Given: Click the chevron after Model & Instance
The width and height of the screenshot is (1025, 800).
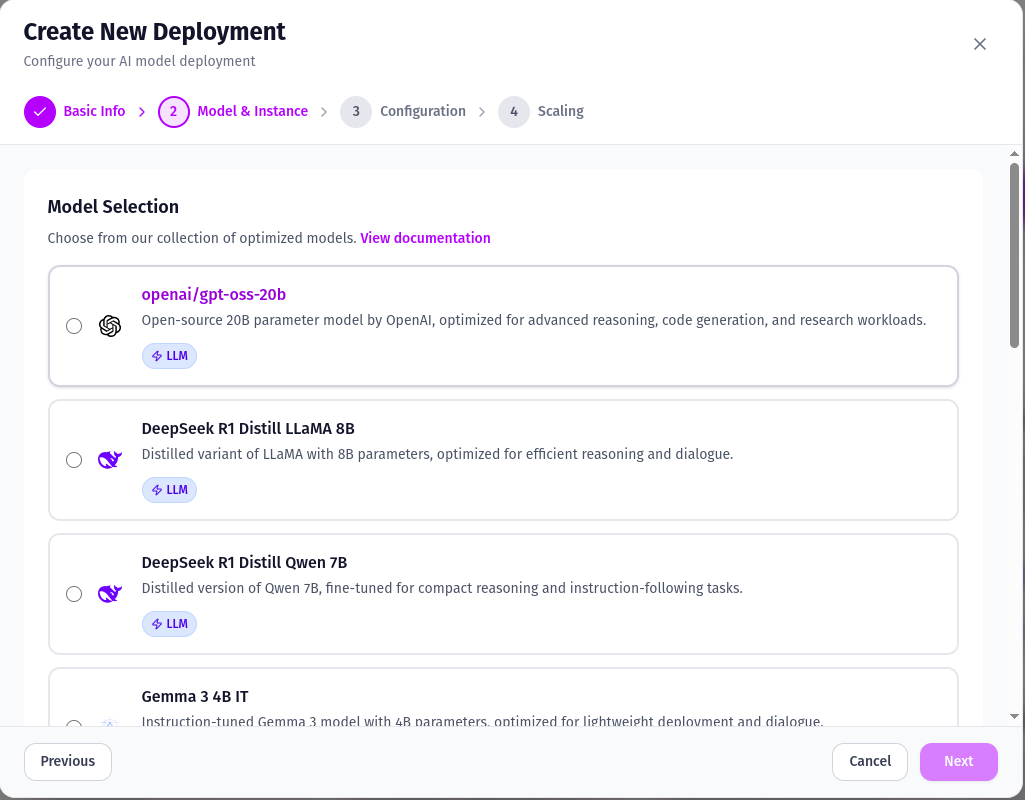Looking at the screenshot, I should point(324,112).
